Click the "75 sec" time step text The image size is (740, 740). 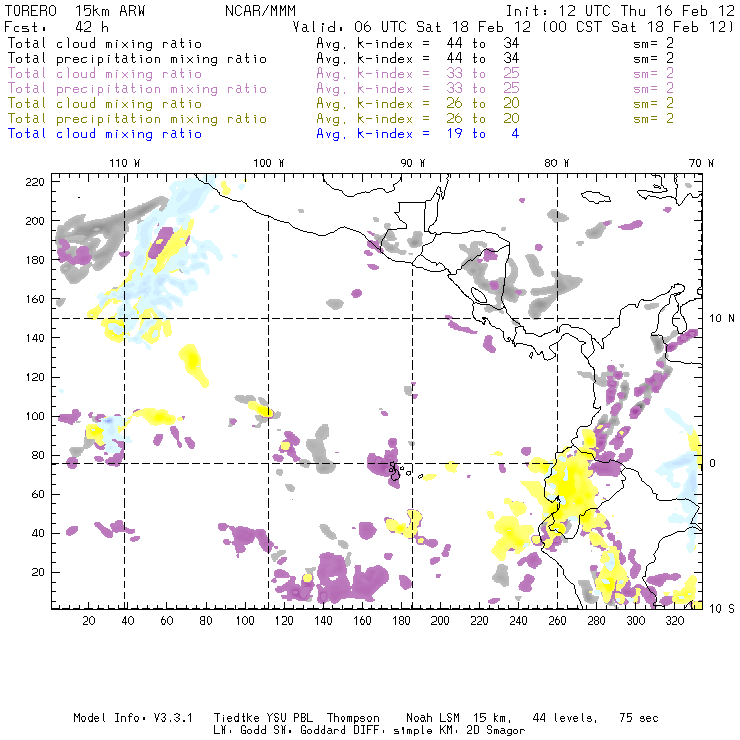[x=639, y=718]
